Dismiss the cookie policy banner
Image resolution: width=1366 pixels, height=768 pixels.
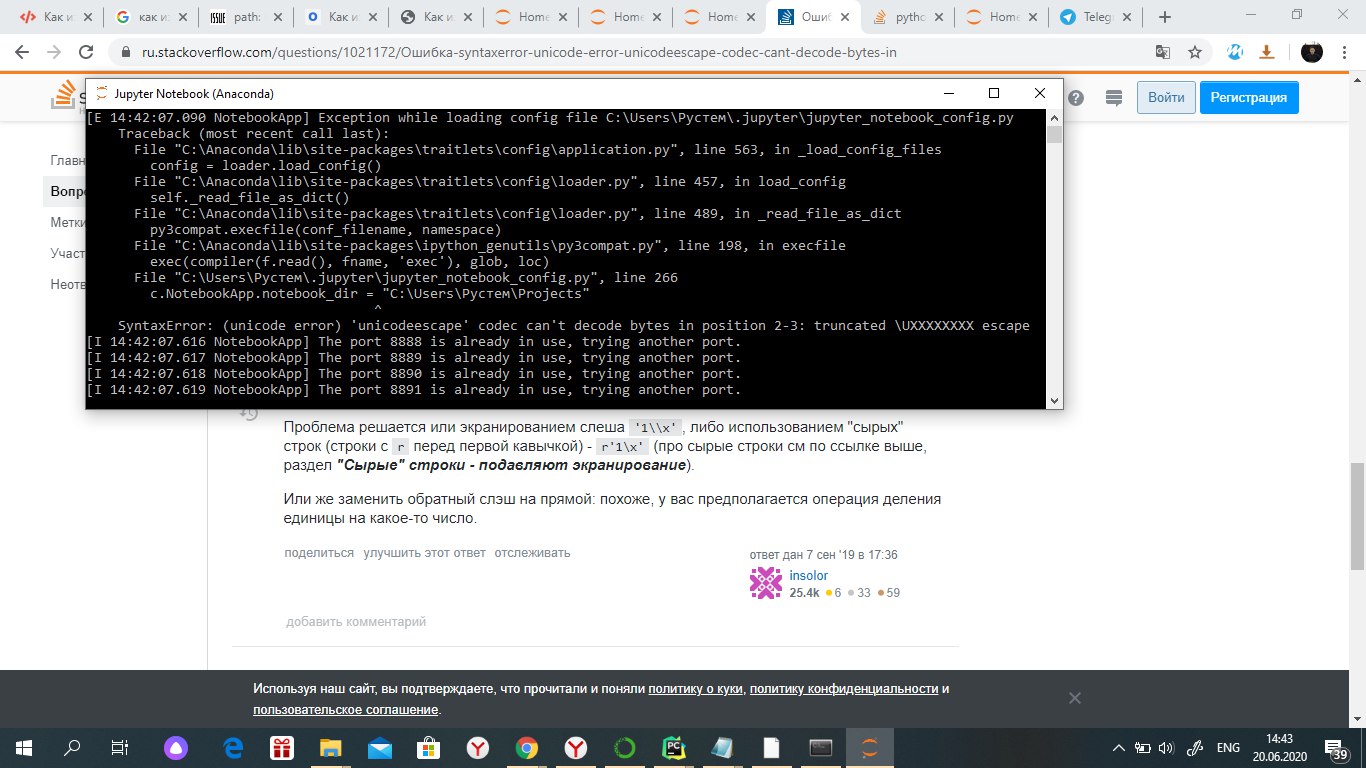point(1074,698)
